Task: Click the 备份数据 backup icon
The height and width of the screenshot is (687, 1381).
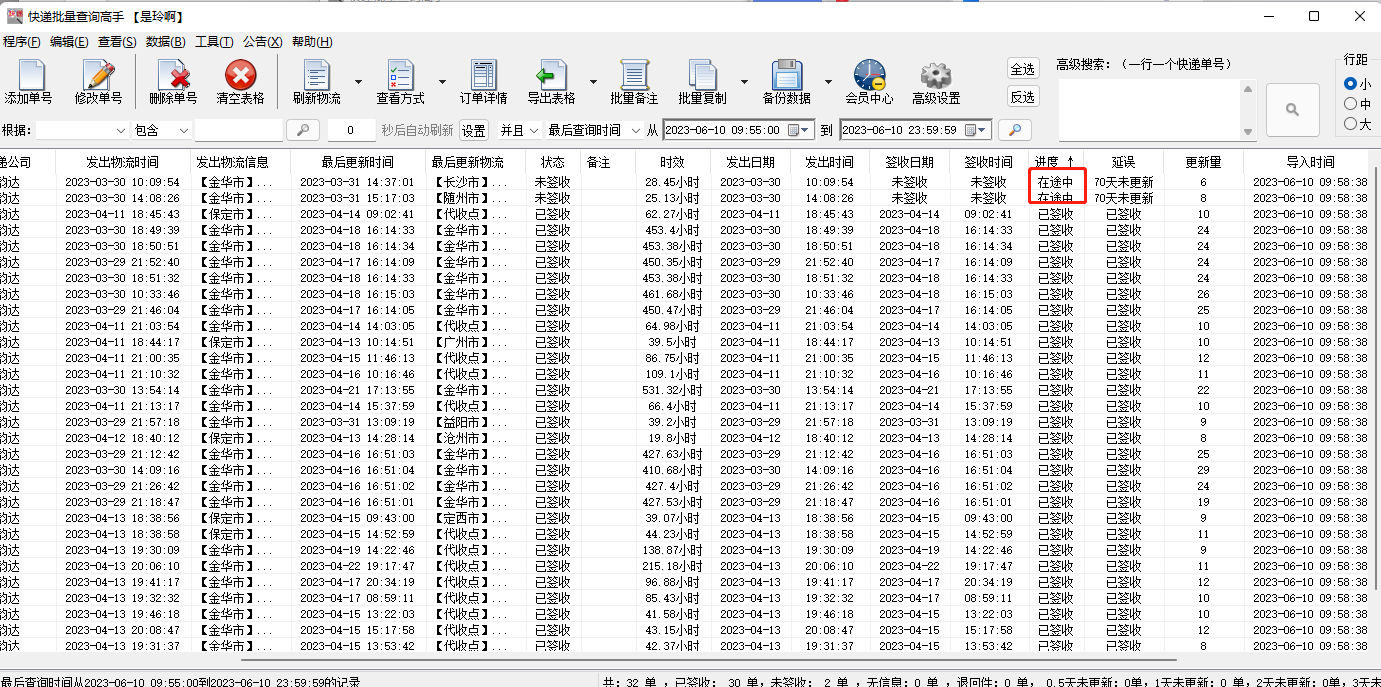Action: click(787, 80)
